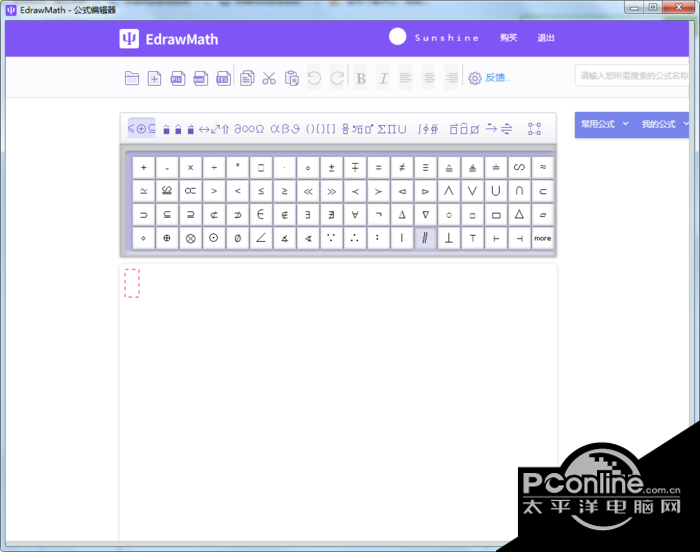Screen dimensions: 700x552
Task: Open the matrix templates tab
Action: pos(534,129)
